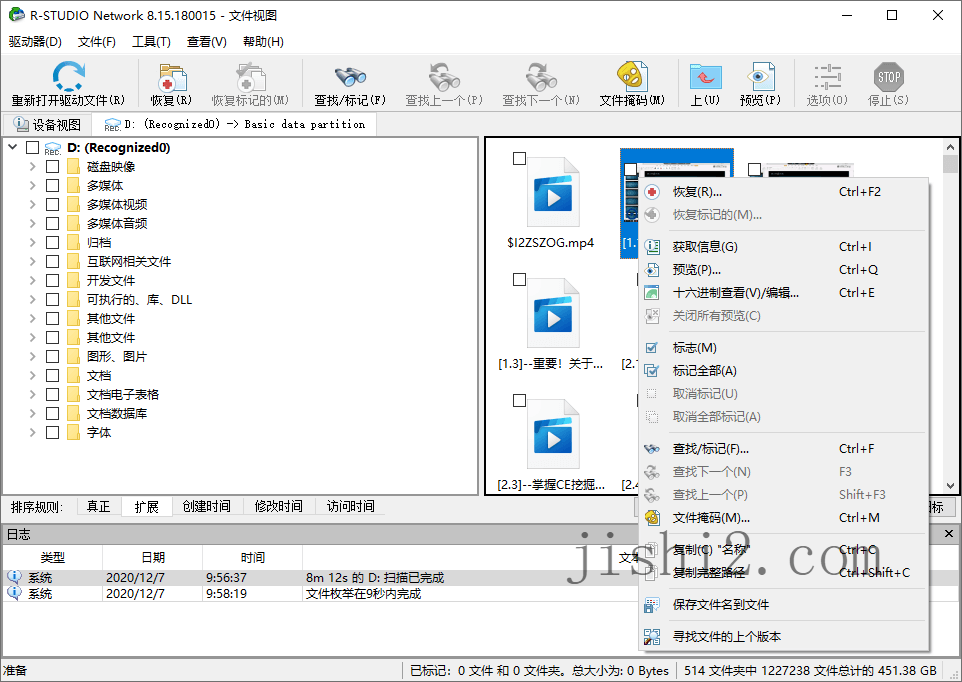Sort by 创建时间
Image resolution: width=962 pixels, height=682 pixels.
tap(207, 507)
